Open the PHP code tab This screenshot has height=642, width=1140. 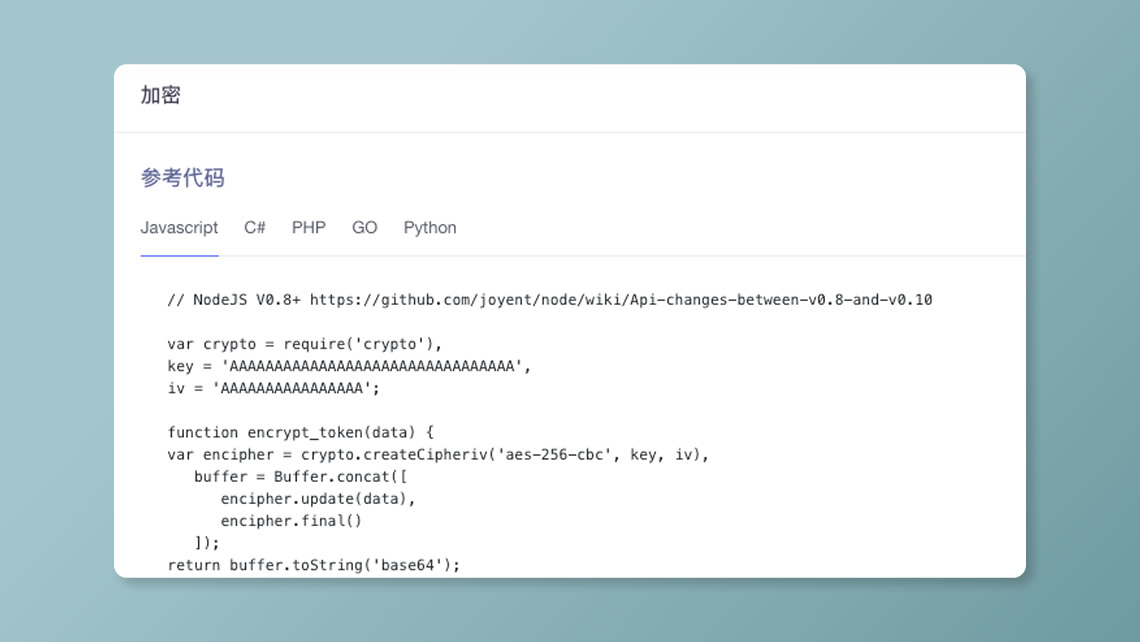coord(308,228)
